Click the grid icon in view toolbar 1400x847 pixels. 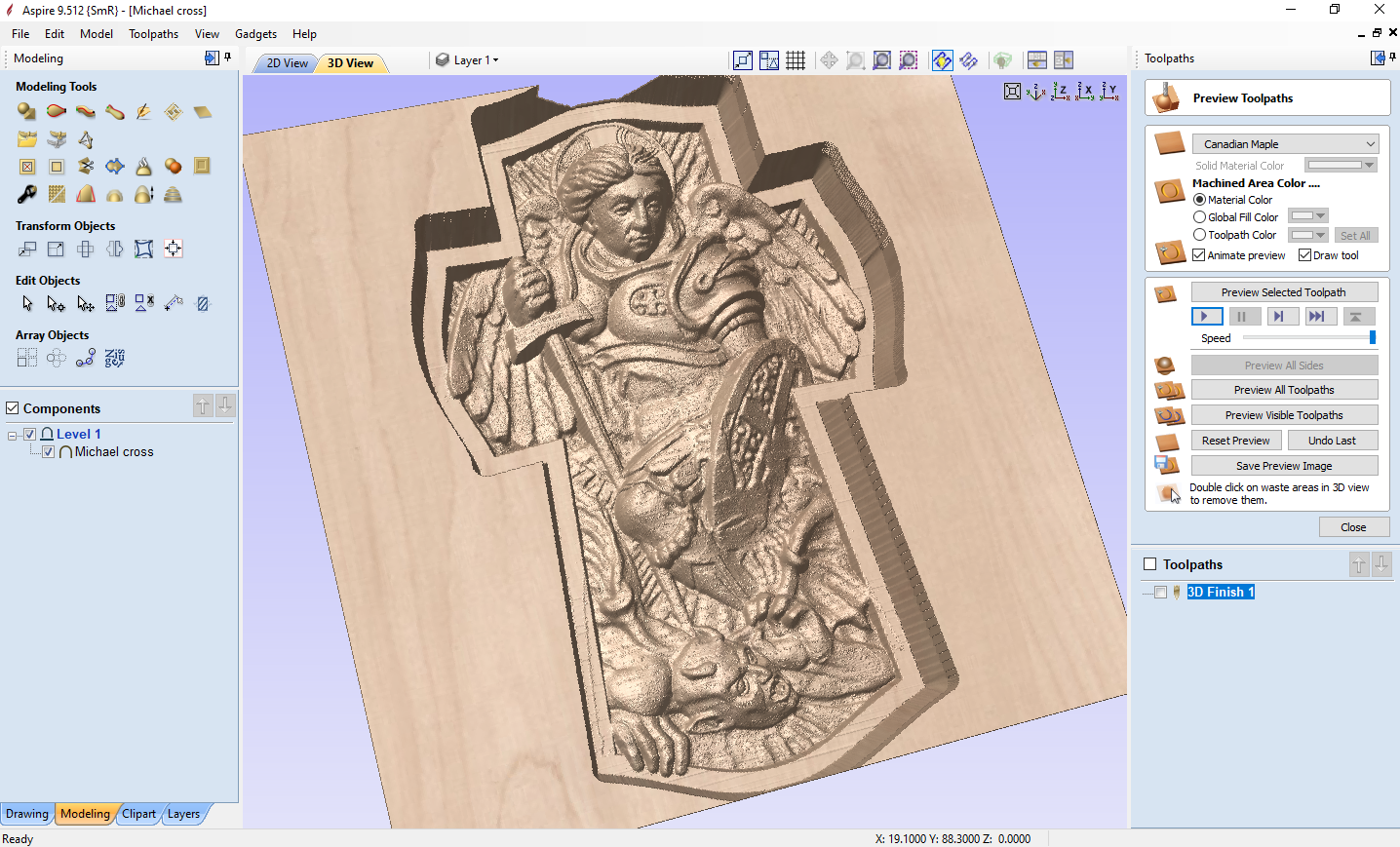(x=796, y=60)
